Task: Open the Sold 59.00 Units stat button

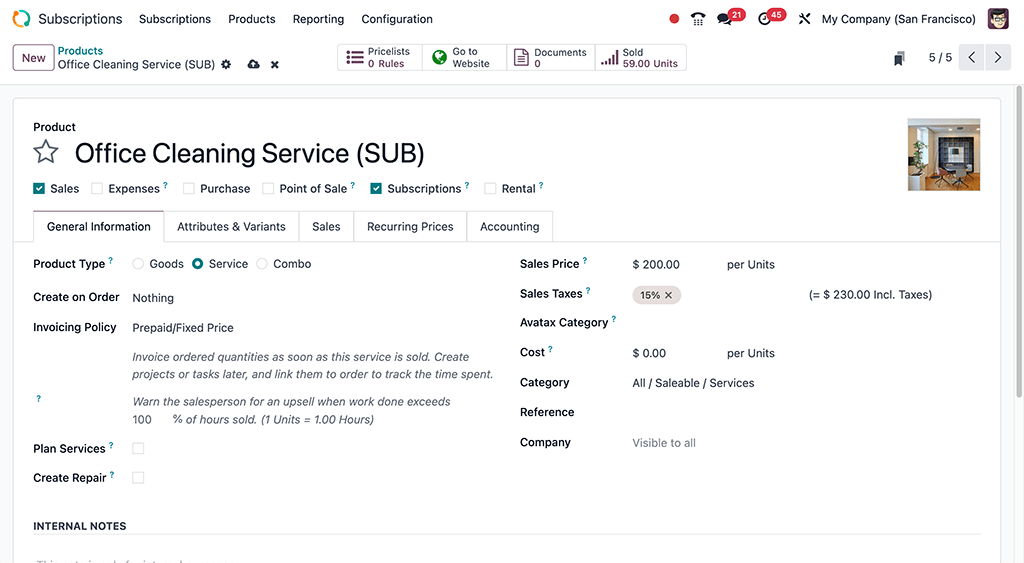Action: point(641,58)
